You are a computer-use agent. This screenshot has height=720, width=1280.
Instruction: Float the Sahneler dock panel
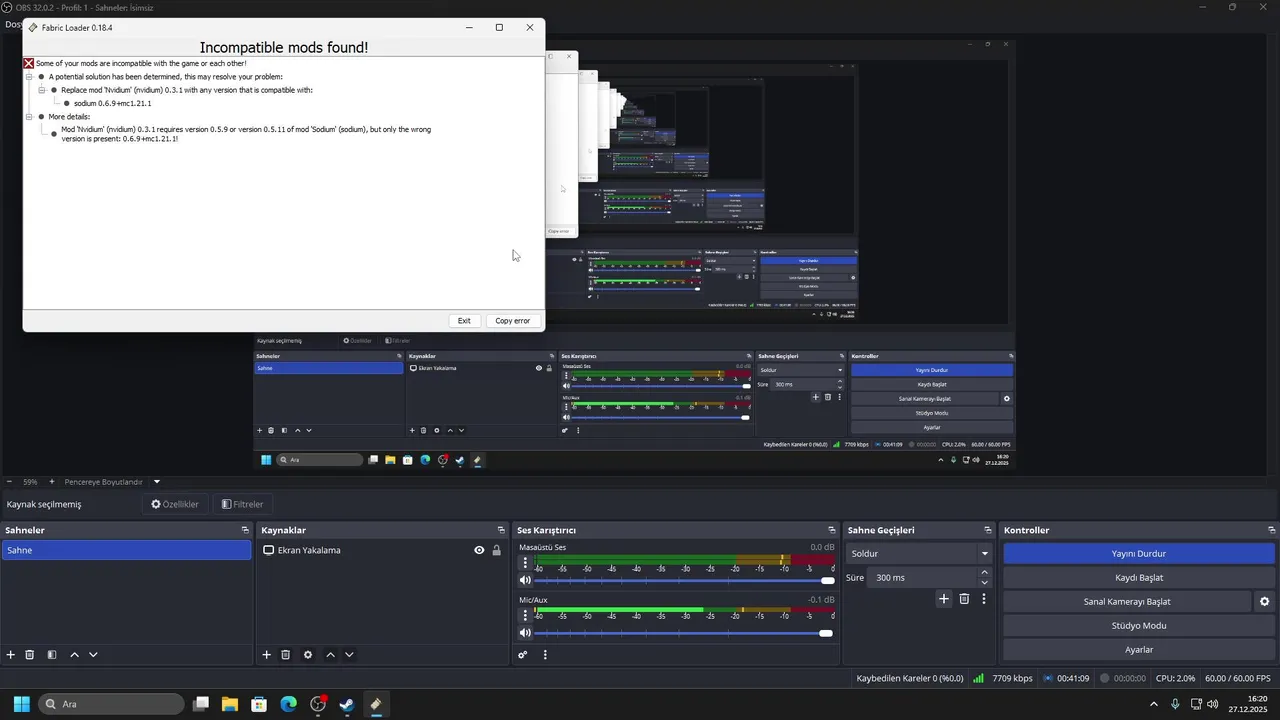tap(245, 530)
